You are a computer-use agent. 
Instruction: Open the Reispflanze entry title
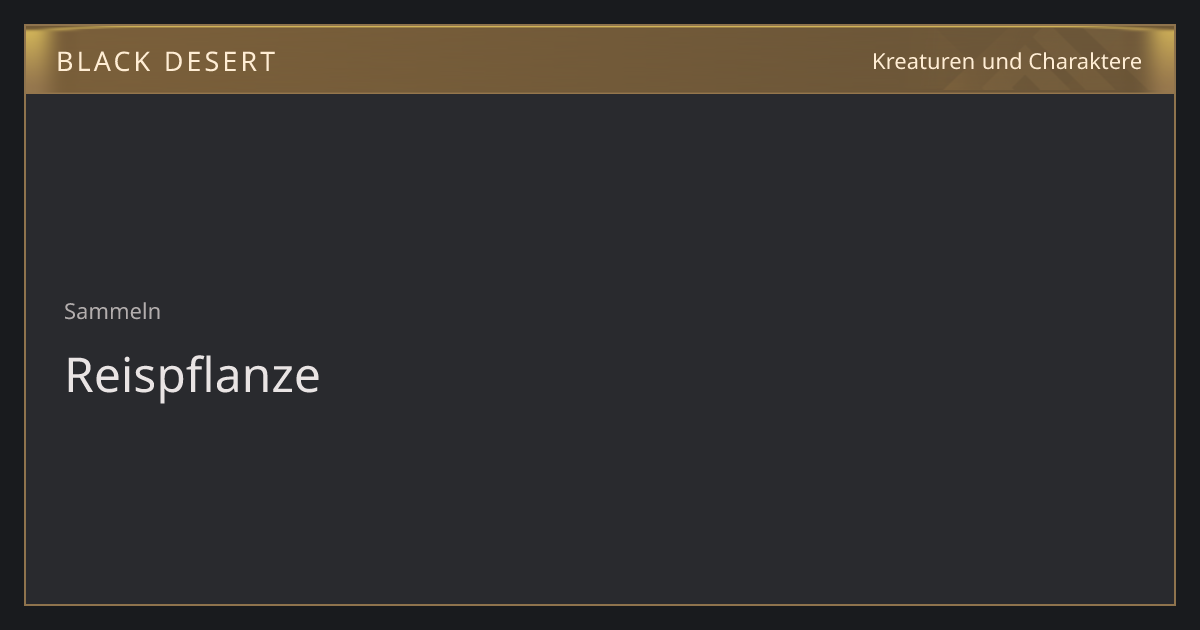[192, 375]
